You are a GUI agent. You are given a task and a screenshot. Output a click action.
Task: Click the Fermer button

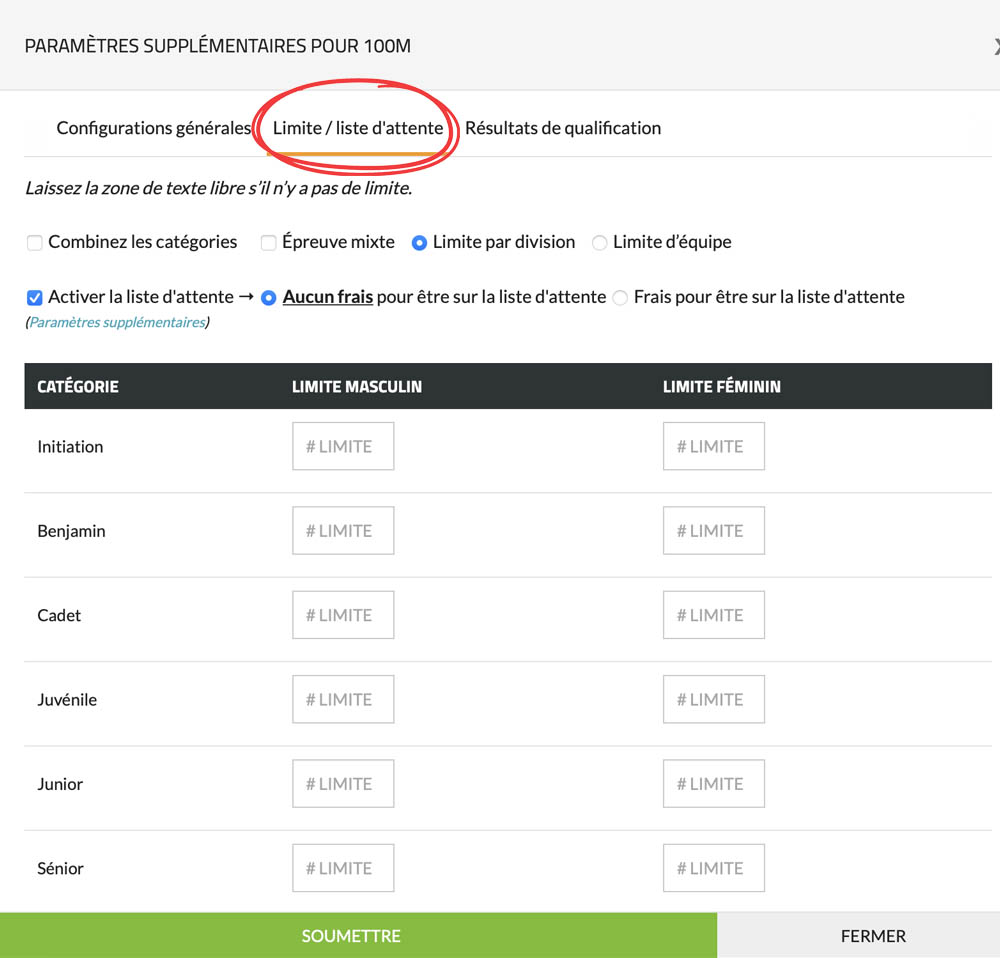click(x=872, y=936)
